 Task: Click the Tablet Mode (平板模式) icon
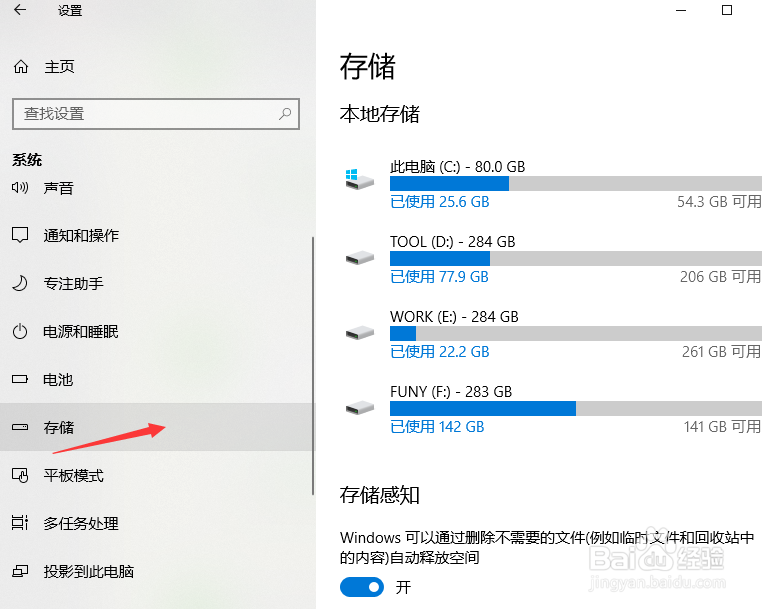20,475
